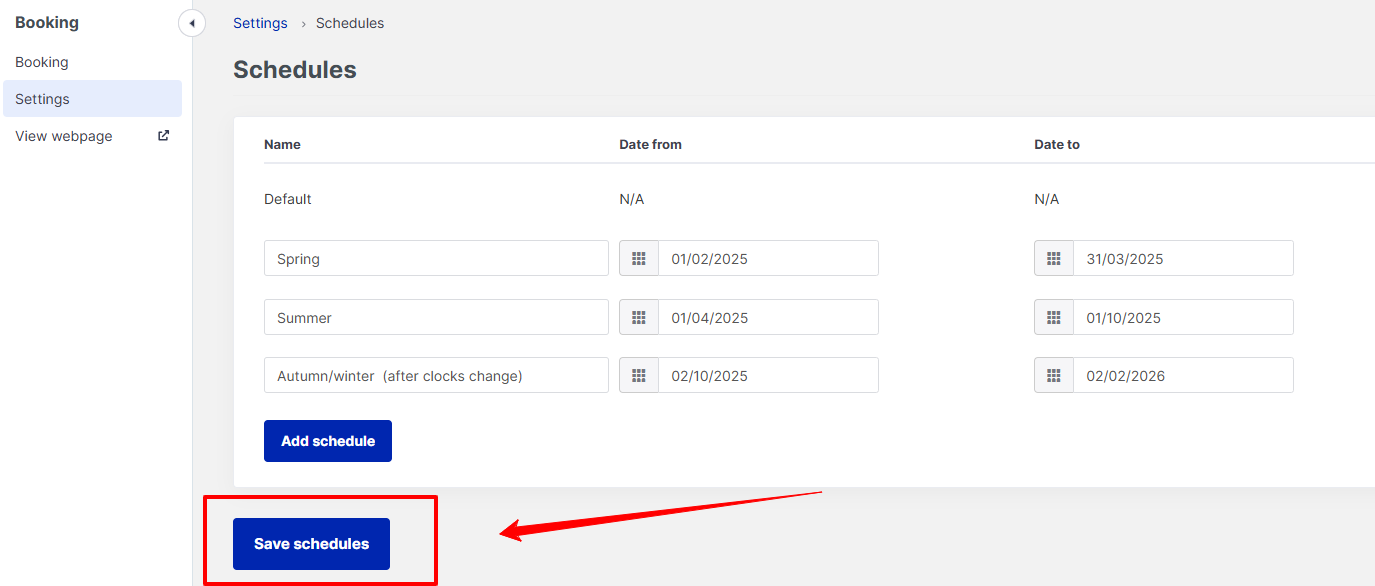Collapse the sidebar with the arrow button
Screen dimensions: 1375x586
tap(192, 23)
